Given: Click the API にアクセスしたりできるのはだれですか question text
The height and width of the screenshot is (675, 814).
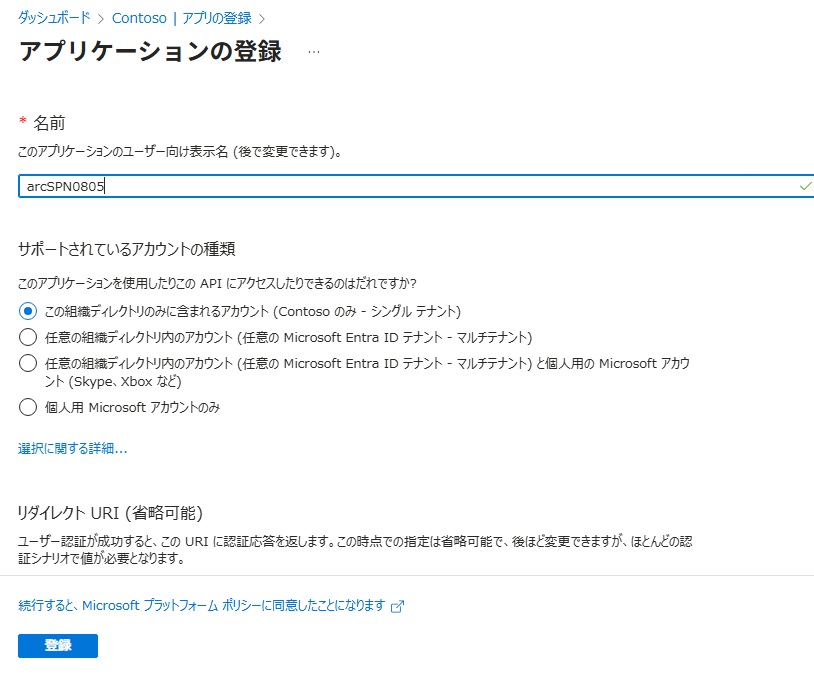Looking at the screenshot, I should tap(217, 284).
